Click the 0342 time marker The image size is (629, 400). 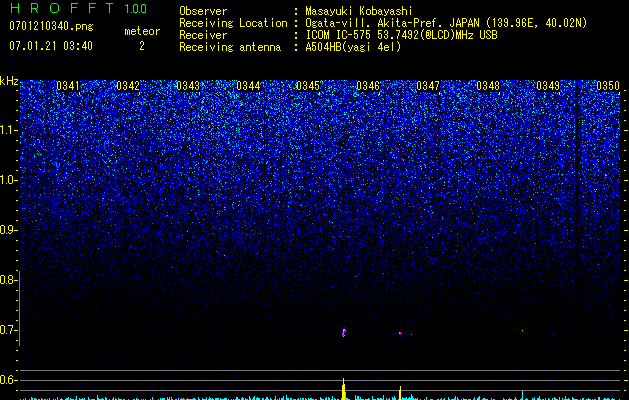click(x=128, y=86)
